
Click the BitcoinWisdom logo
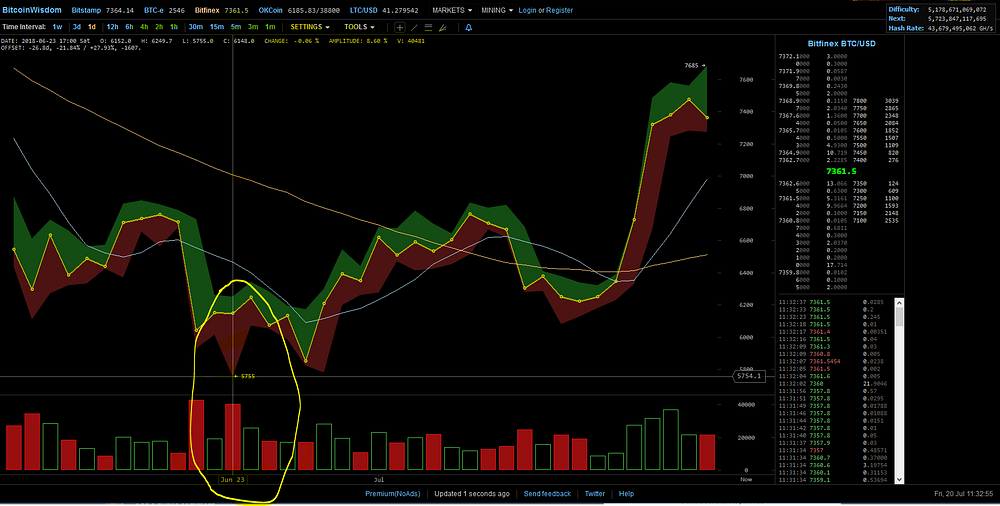[32, 10]
